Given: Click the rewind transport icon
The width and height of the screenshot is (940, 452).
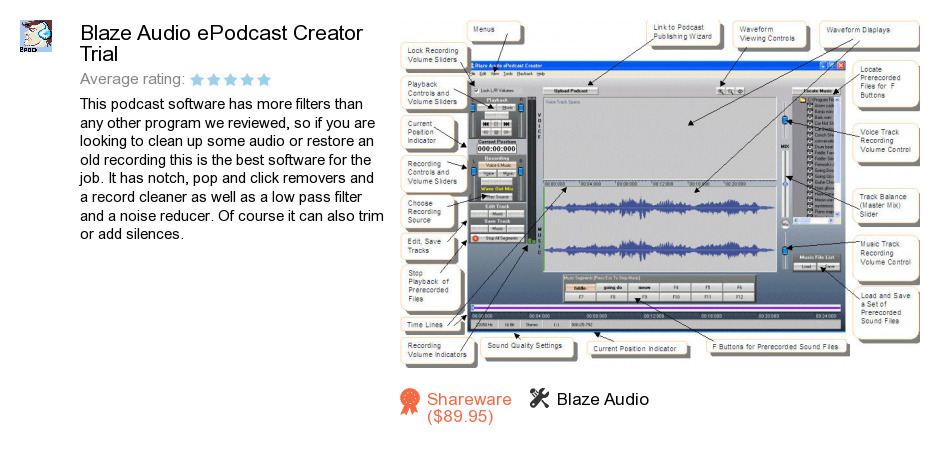Looking at the screenshot, I should (x=486, y=132).
